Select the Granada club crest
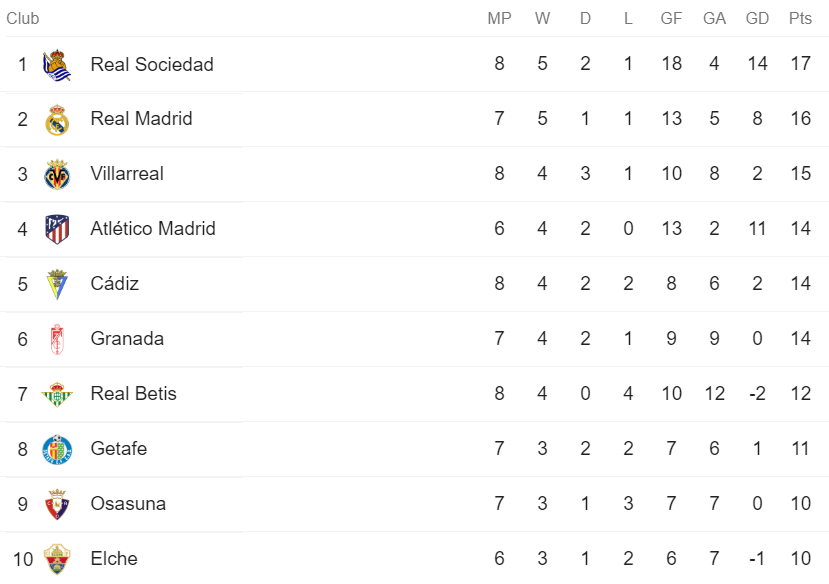This screenshot has width=829, height=584. point(57,339)
